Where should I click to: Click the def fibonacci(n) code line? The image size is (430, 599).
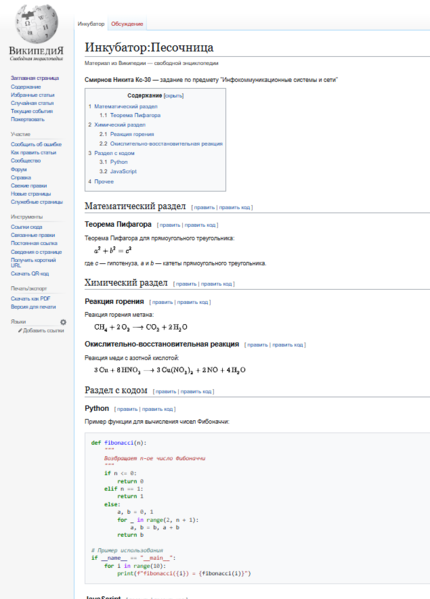pos(119,443)
